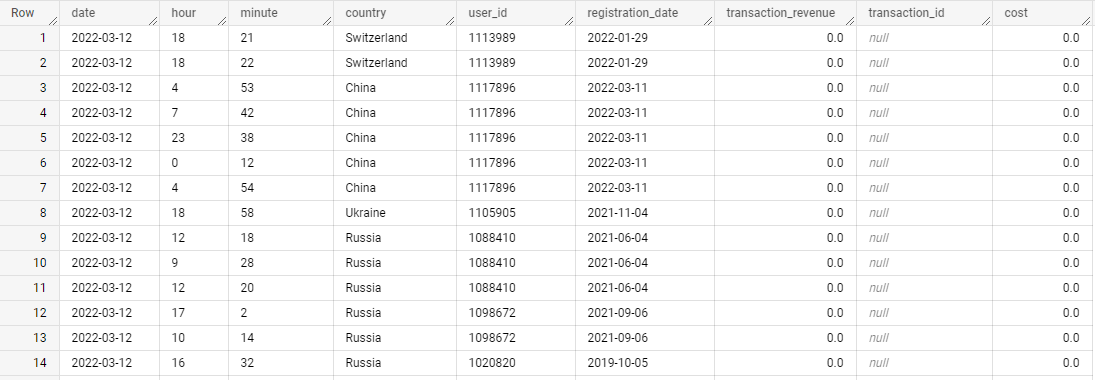Click the resize handle icon of minute column
The height and width of the screenshot is (380, 1095).
point(326,20)
